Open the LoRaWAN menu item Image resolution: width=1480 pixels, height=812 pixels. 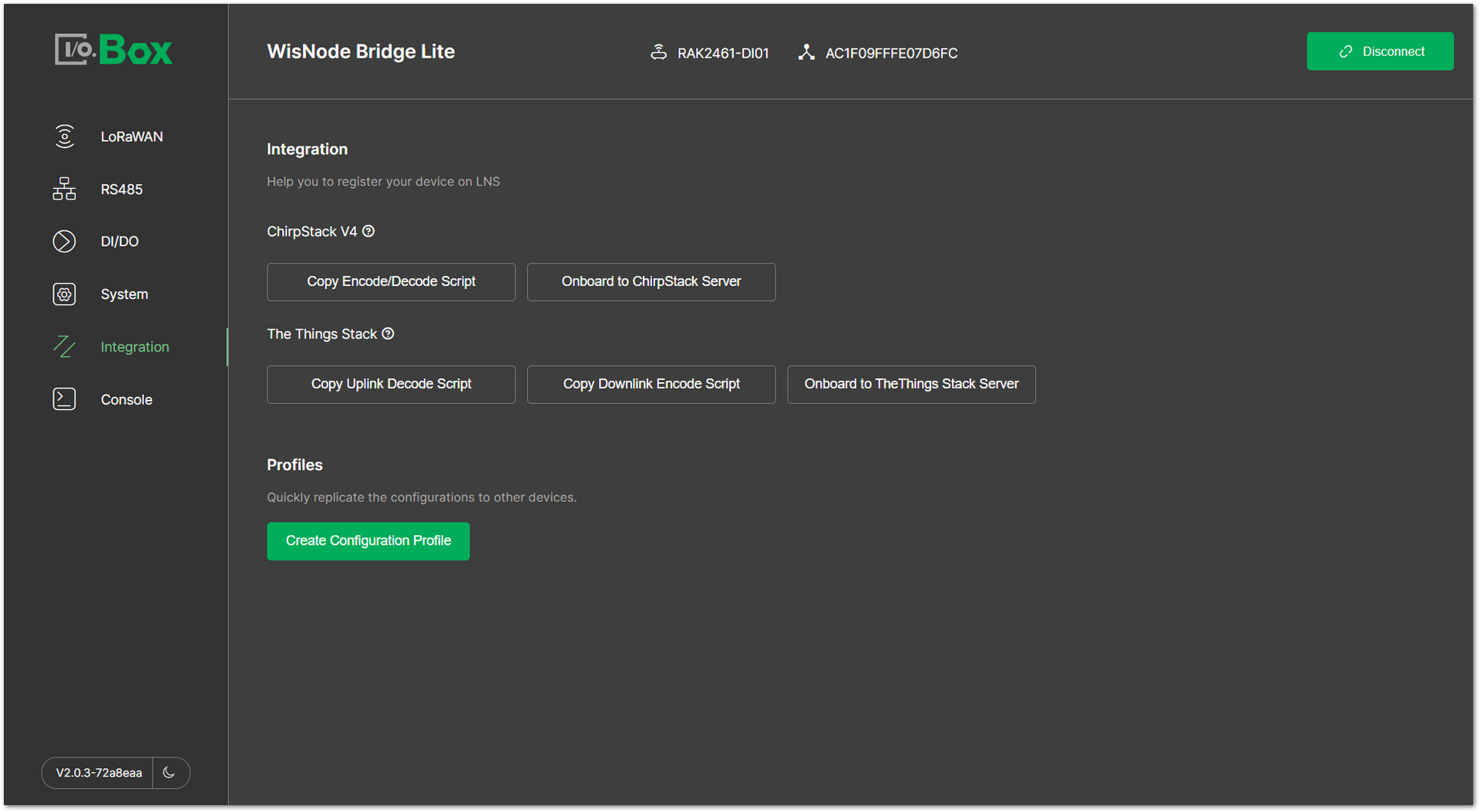point(132,136)
